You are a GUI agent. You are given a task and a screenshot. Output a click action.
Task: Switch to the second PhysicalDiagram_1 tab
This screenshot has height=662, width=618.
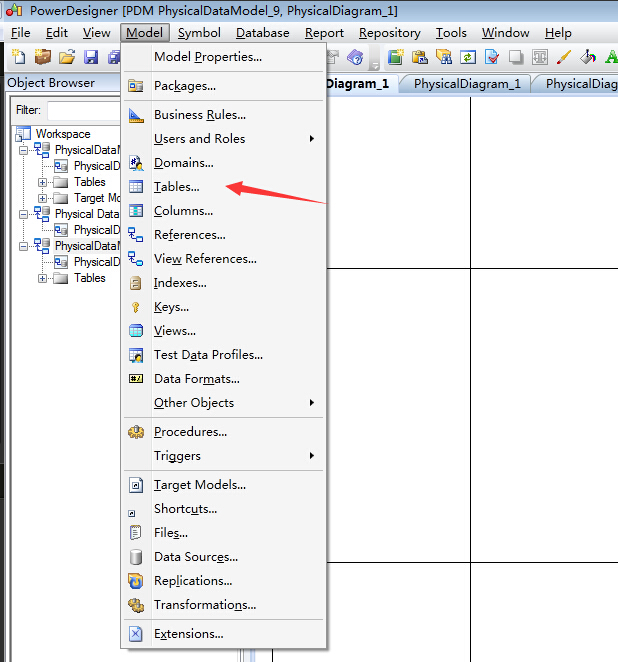tap(467, 84)
